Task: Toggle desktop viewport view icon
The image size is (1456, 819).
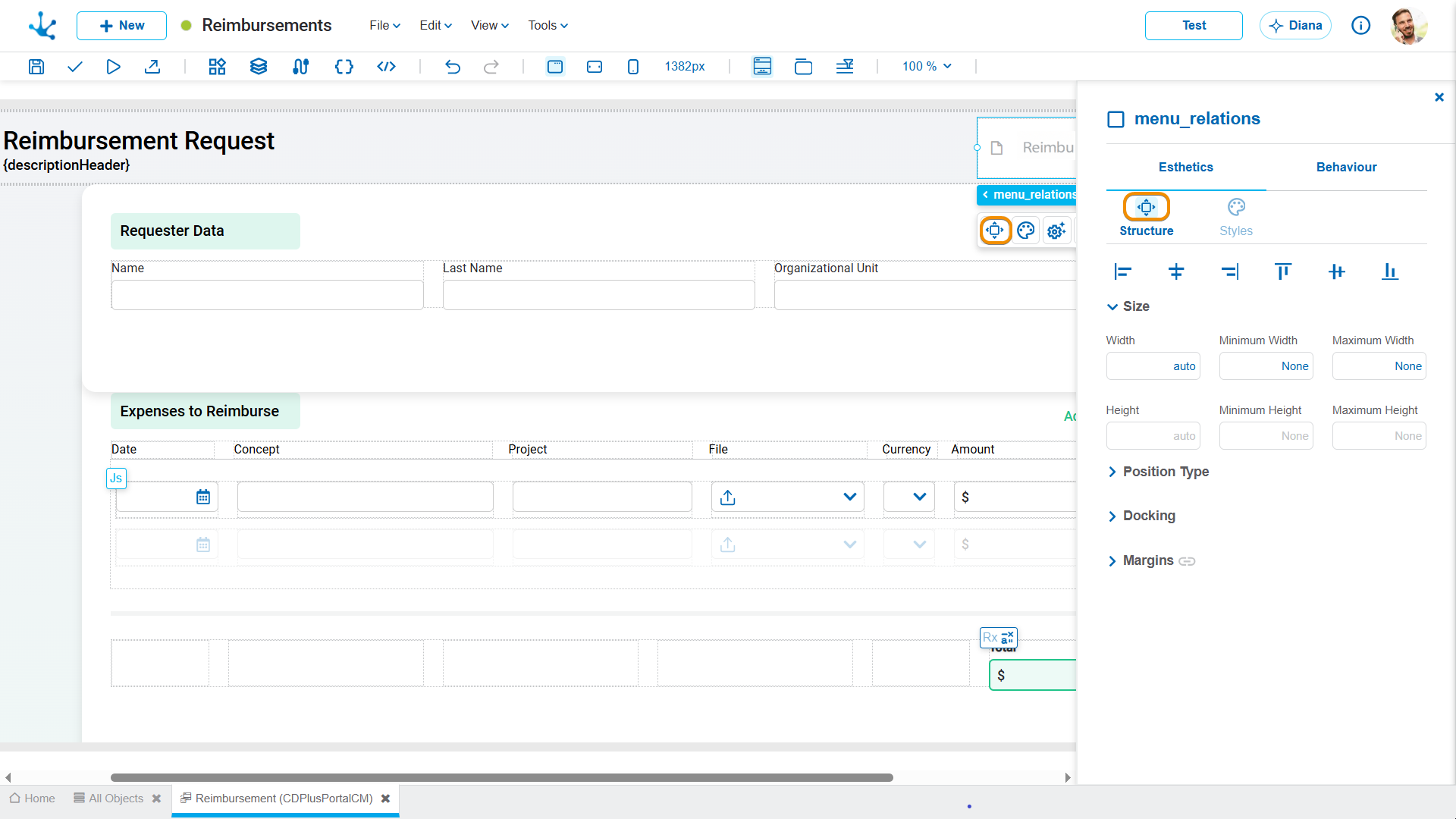Action: pos(555,67)
